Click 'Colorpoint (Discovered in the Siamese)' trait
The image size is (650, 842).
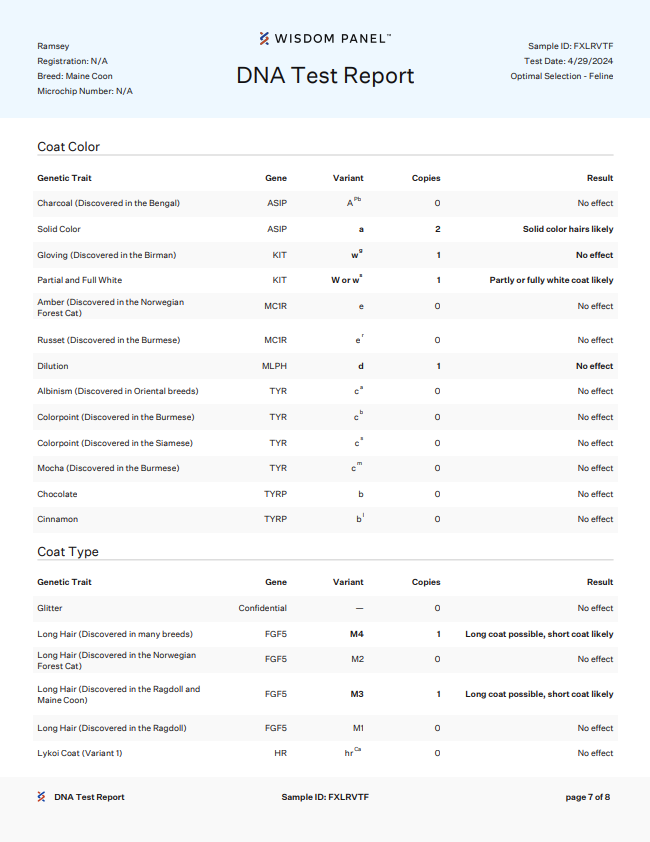tap(115, 443)
